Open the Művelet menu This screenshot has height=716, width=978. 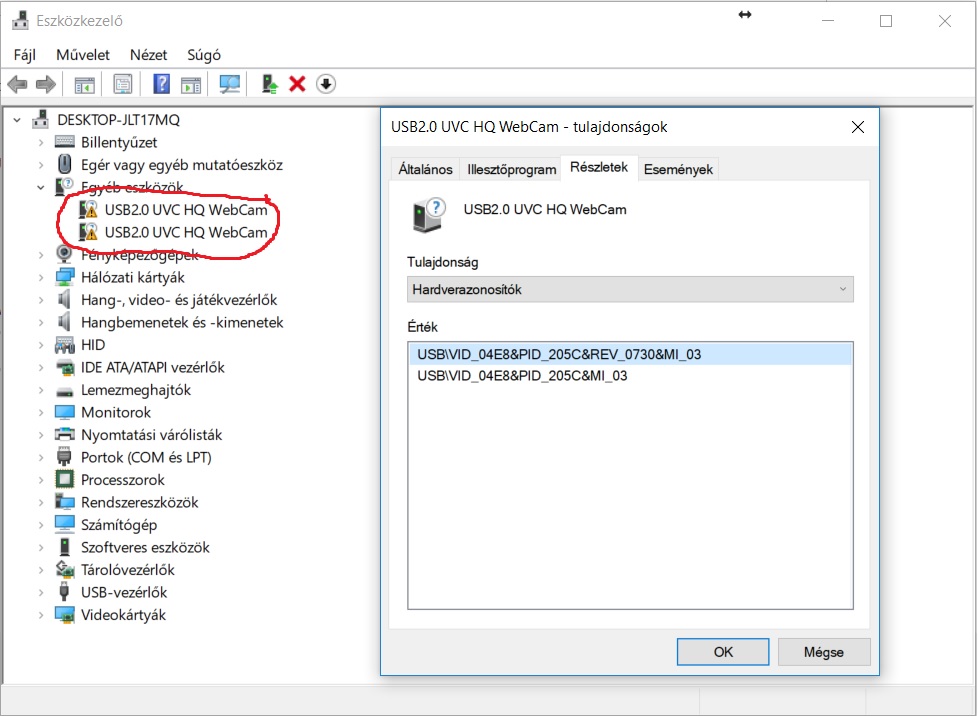point(83,55)
